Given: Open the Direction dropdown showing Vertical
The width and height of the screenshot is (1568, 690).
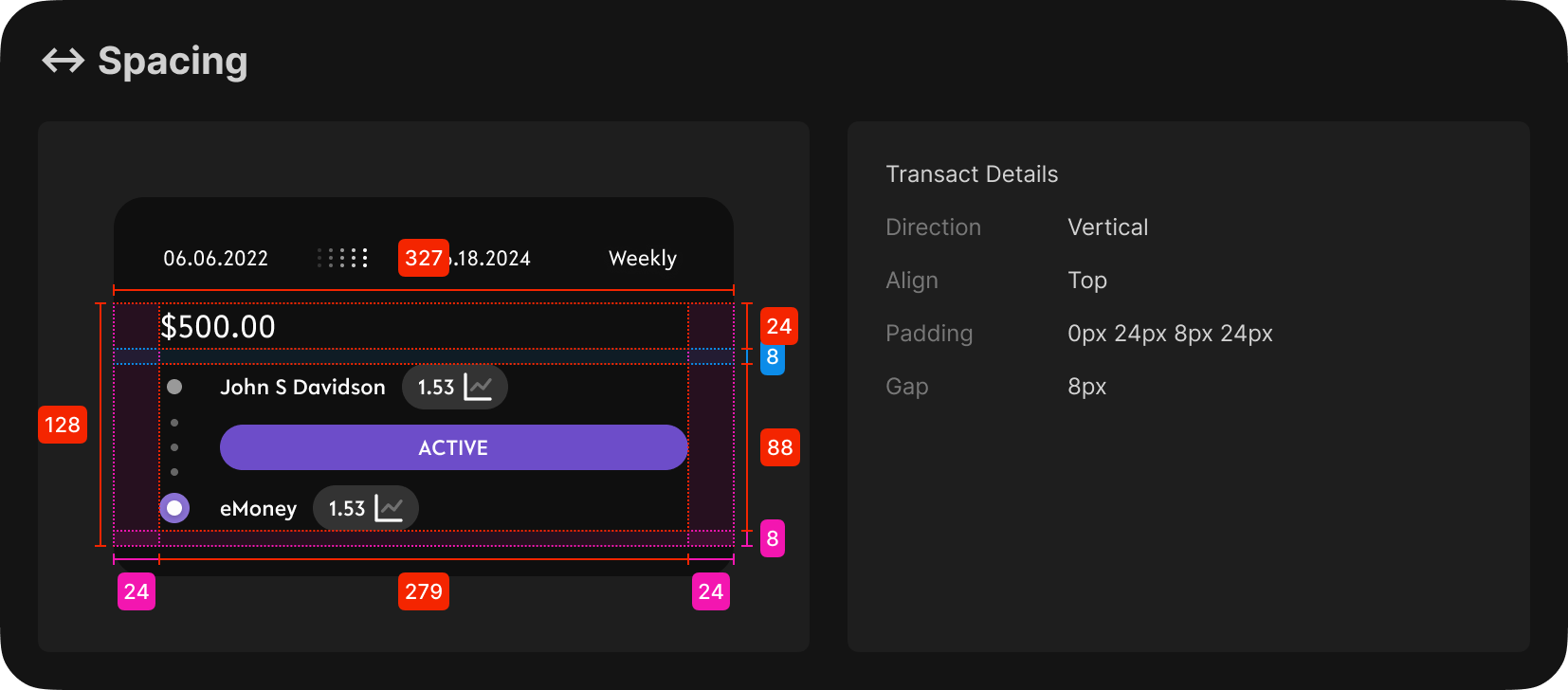Looking at the screenshot, I should [x=1107, y=227].
